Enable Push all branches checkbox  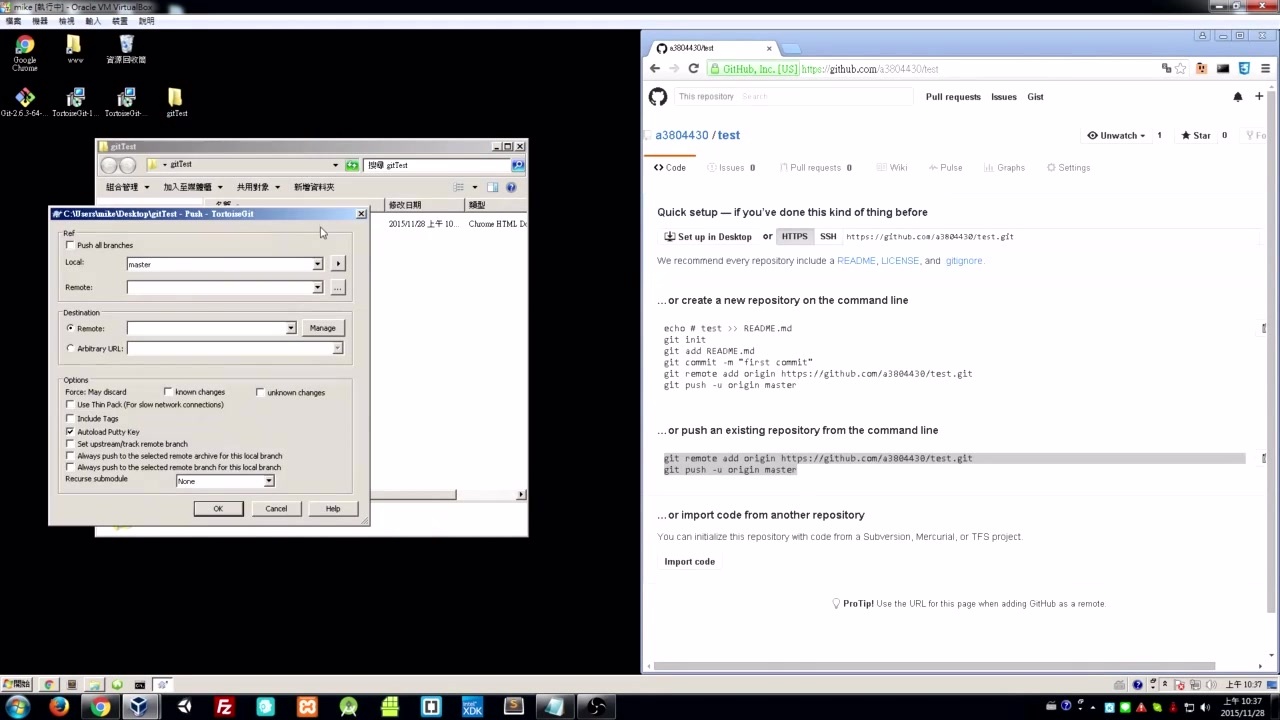(70, 245)
